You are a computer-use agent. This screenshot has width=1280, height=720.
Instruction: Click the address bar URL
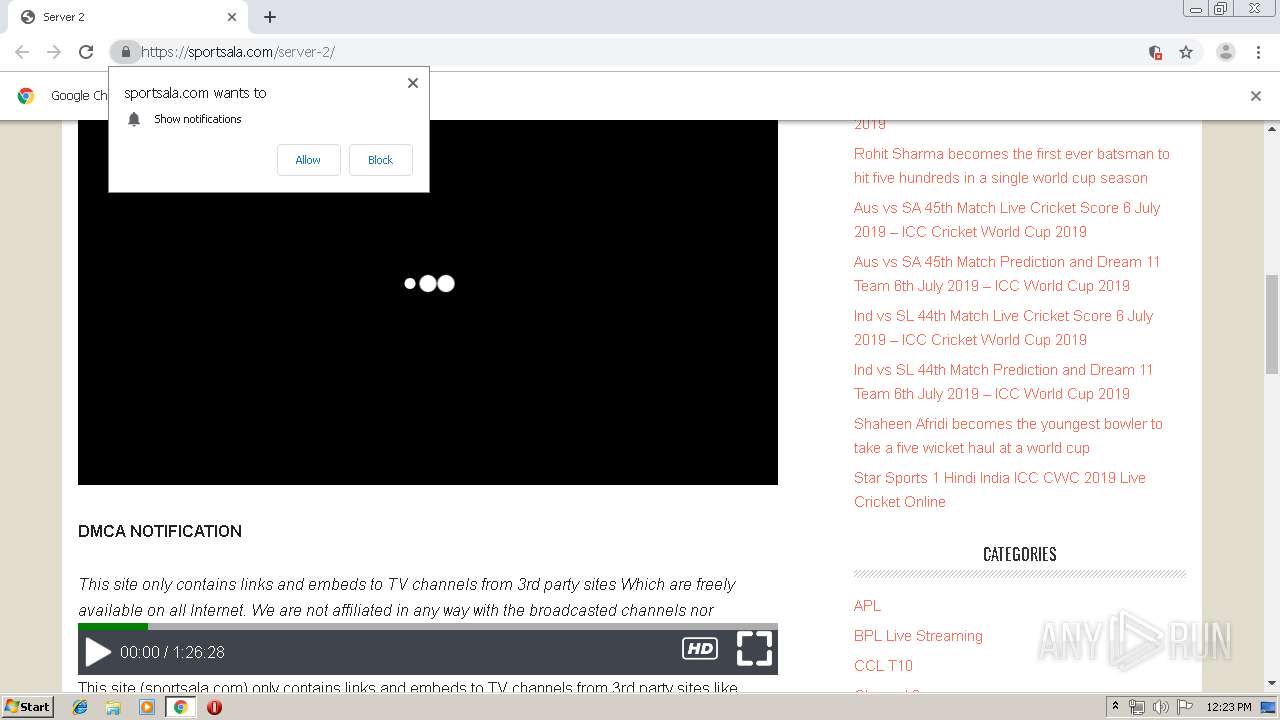238,52
